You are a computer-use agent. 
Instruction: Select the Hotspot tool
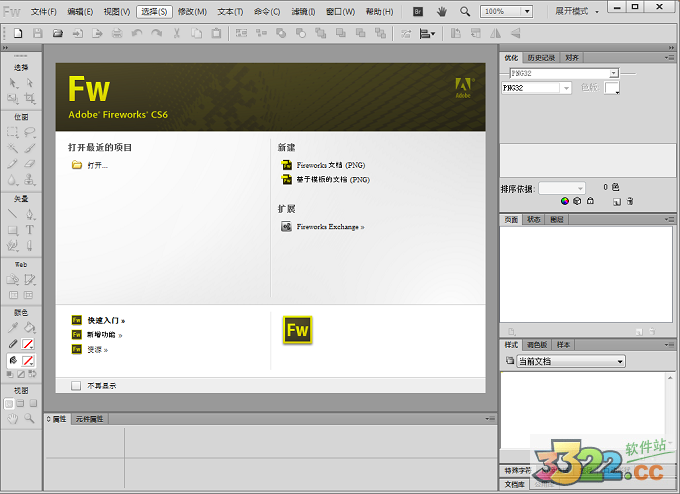[13, 280]
